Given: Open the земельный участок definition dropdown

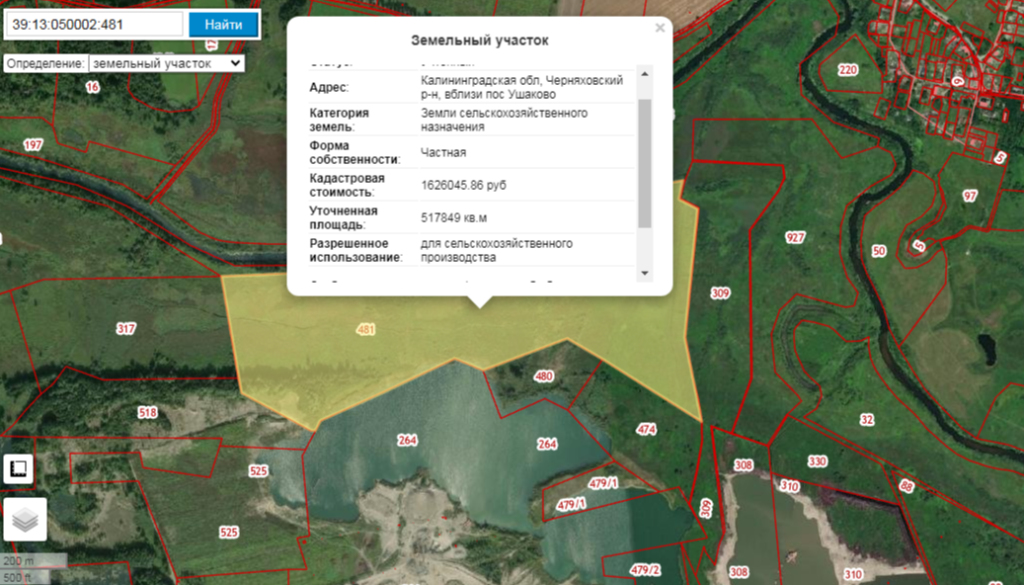Looking at the screenshot, I should 167,63.
